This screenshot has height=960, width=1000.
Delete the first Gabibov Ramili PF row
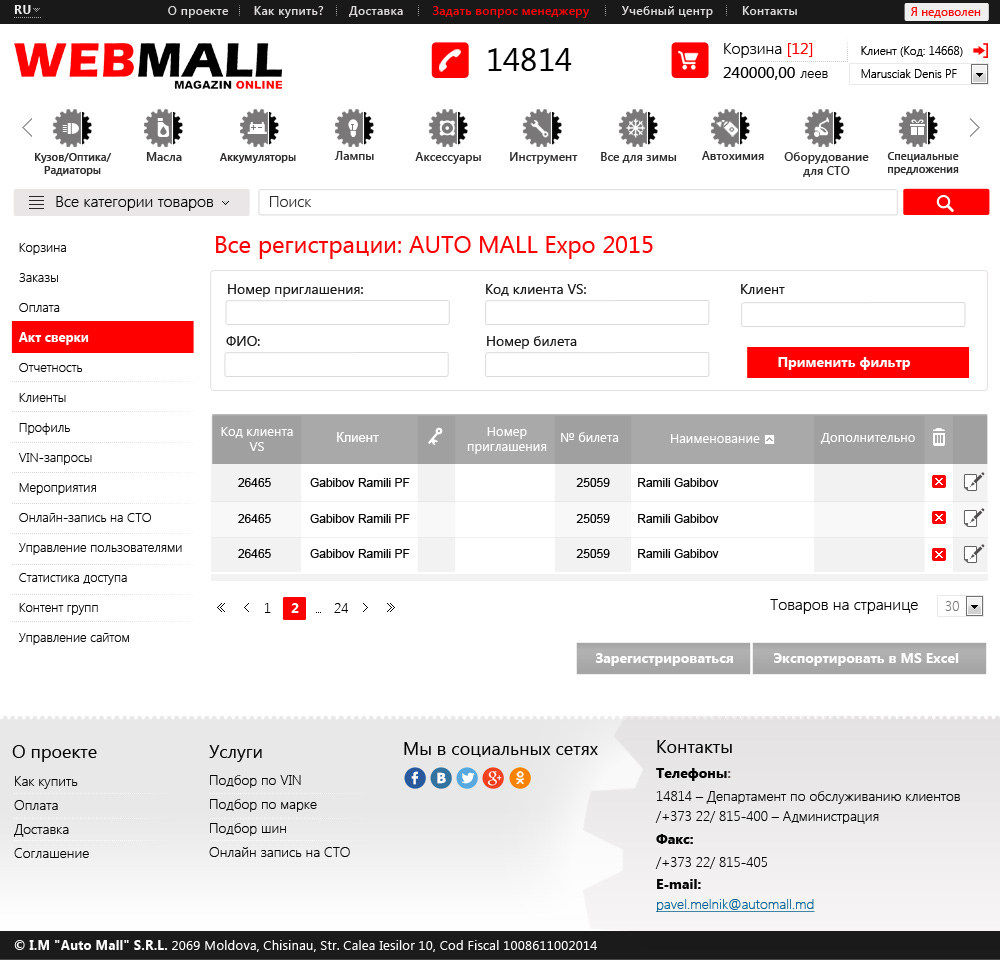coord(939,482)
